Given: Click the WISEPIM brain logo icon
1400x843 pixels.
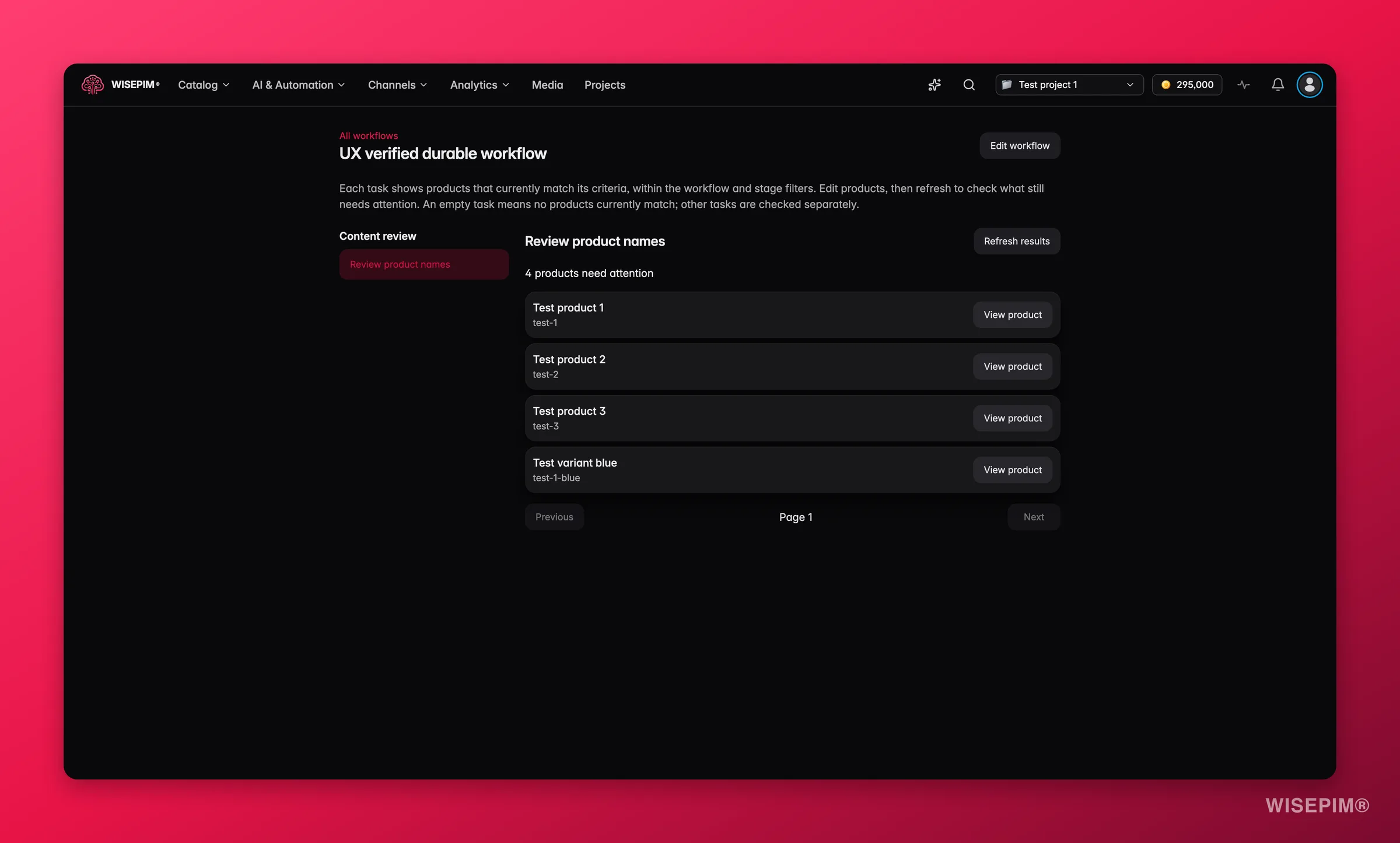Looking at the screenshot, I should pyautogui.click(x=93, y=85).
